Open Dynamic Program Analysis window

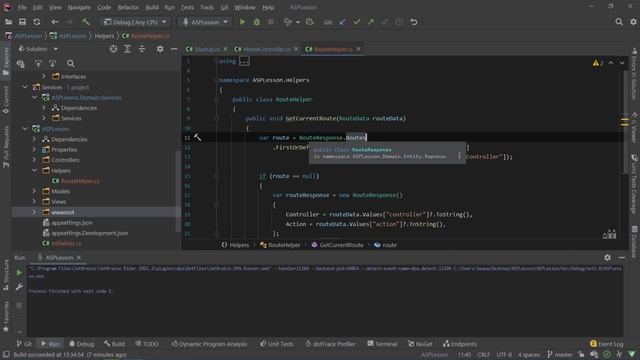209,344
